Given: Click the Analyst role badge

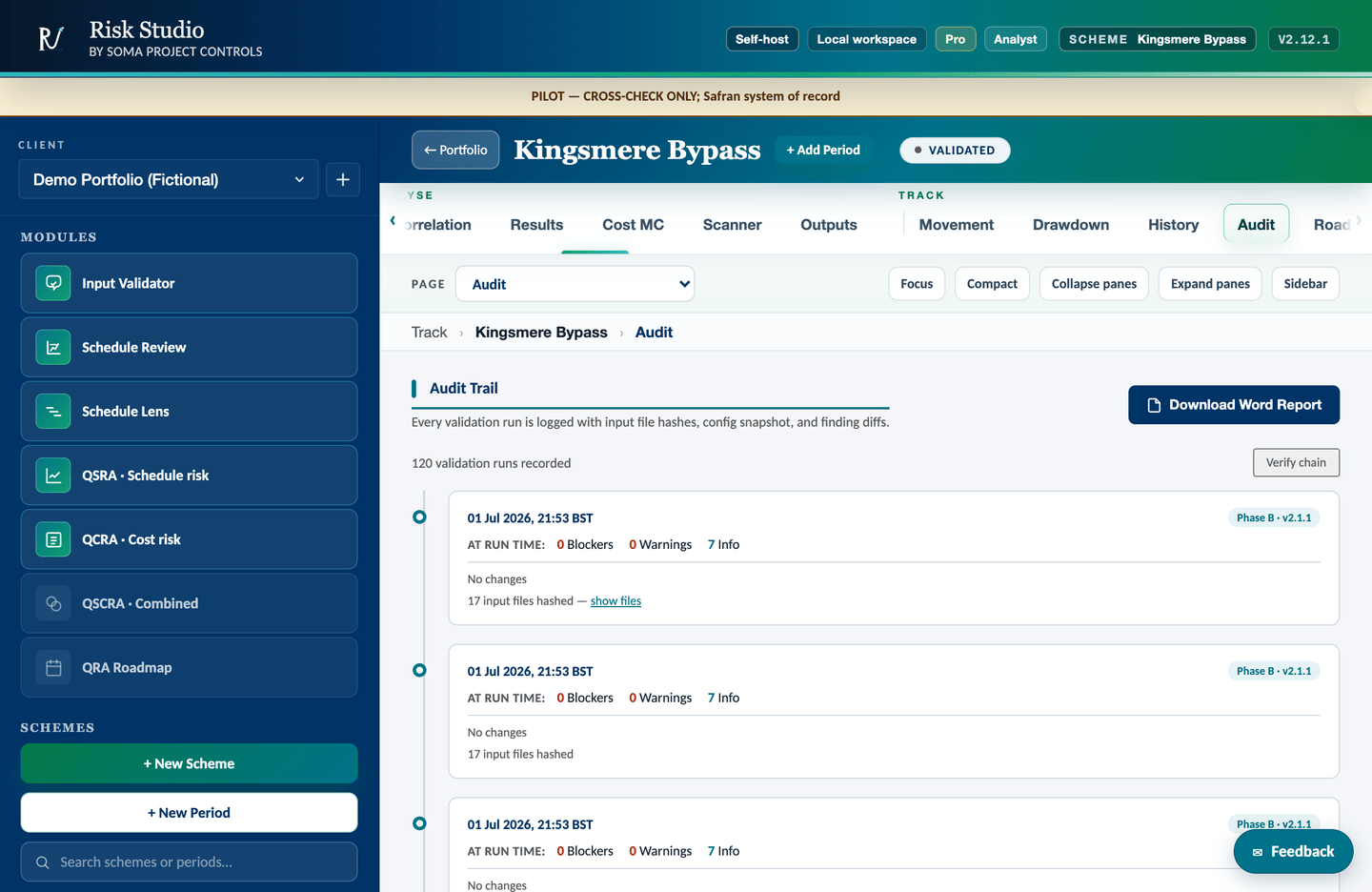Looking at the screenshot, I should (x=1016, y=39).
